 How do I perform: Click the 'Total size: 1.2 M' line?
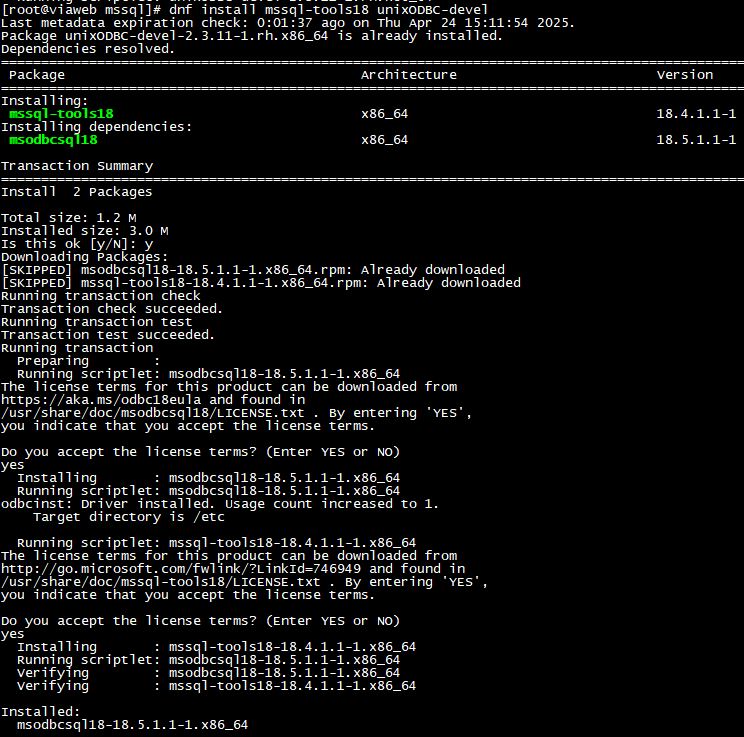pos(69,218)
